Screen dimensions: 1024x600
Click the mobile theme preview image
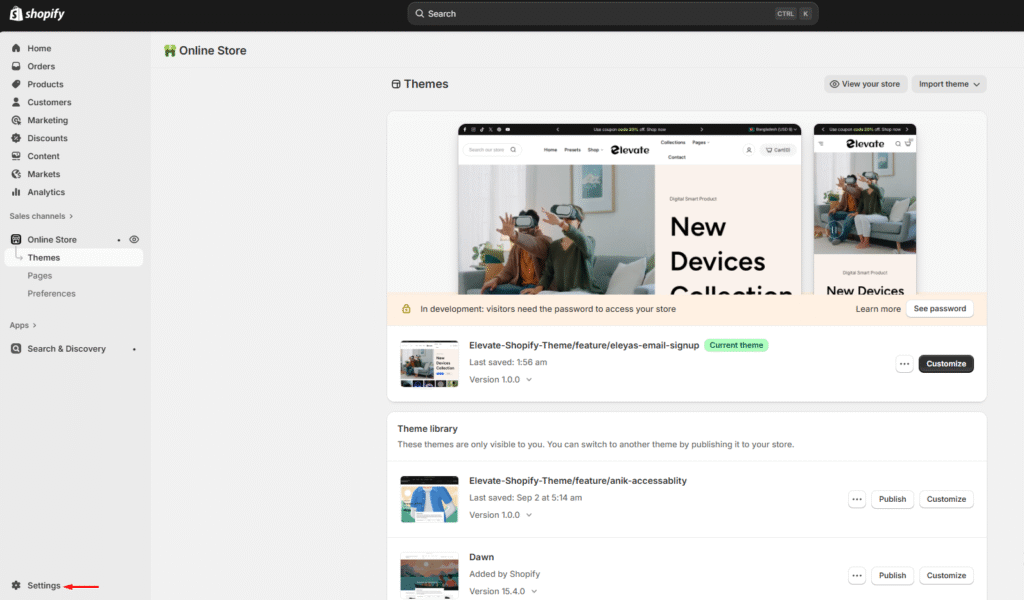865,209
